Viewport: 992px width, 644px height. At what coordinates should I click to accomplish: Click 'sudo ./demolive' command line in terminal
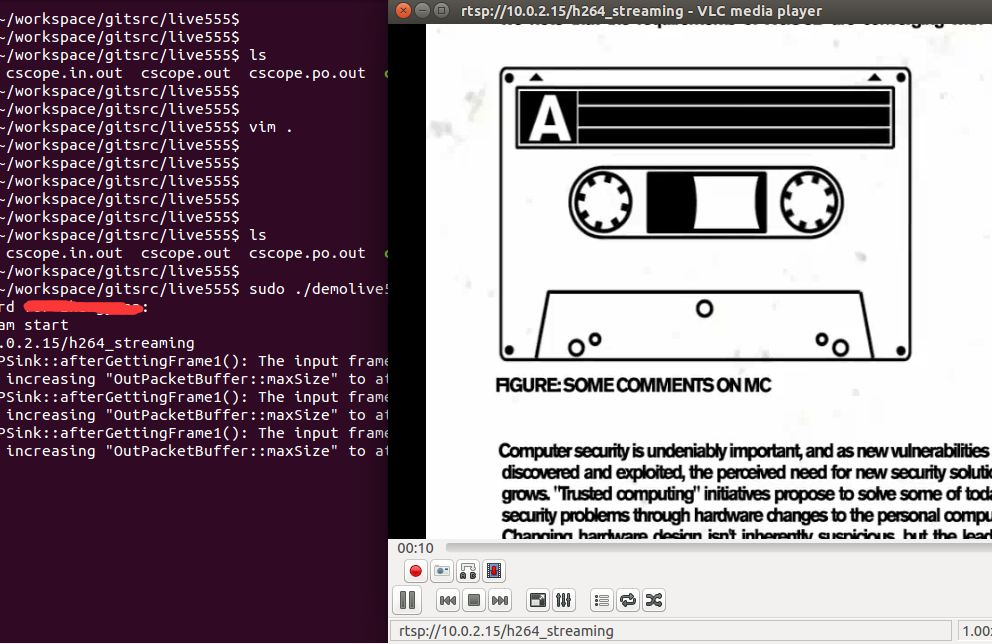pyautogui.click(x=318, y=289)
